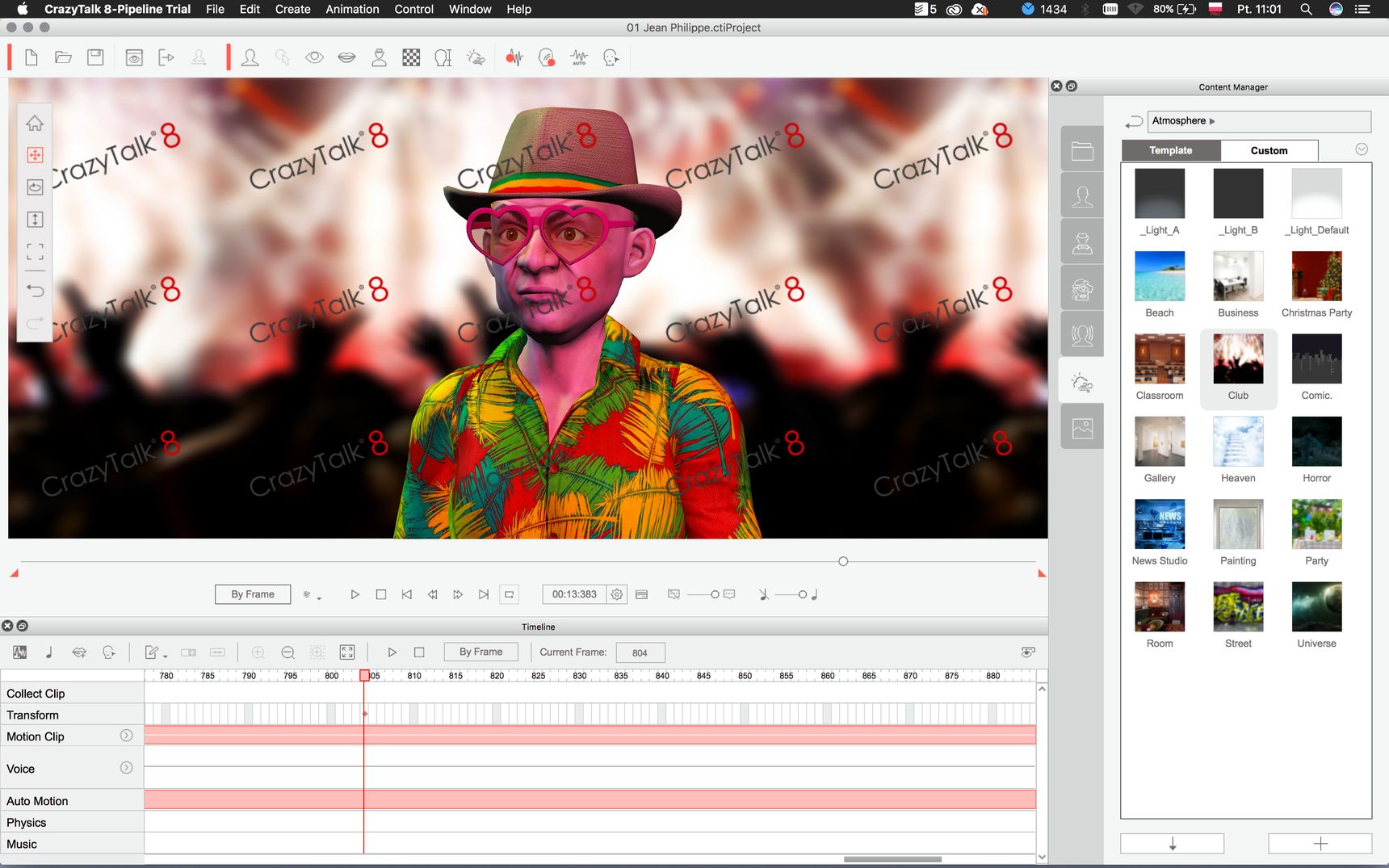
Task: Switch to the Custom tab
Action: [x=1269, y=150]
